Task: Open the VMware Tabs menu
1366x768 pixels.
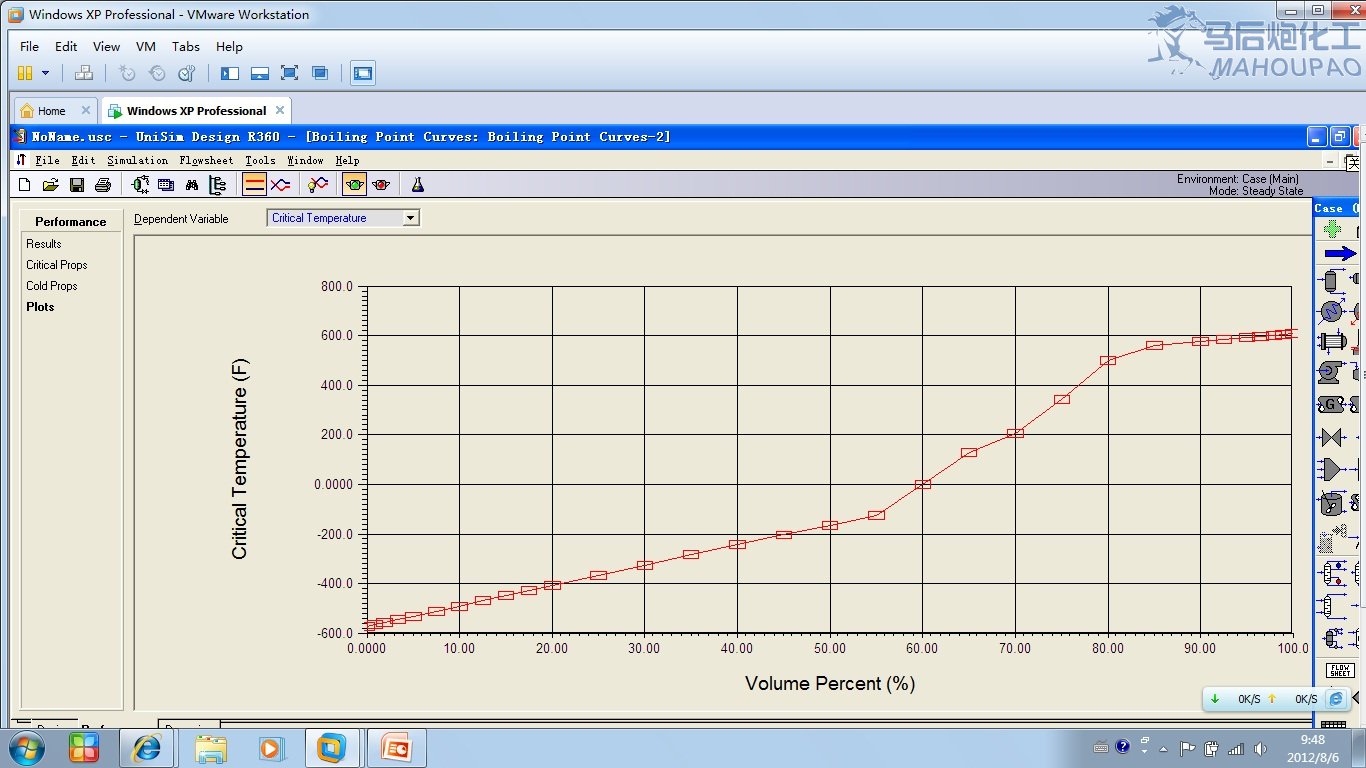Action: pyautogui.click(x=185, y=46)
